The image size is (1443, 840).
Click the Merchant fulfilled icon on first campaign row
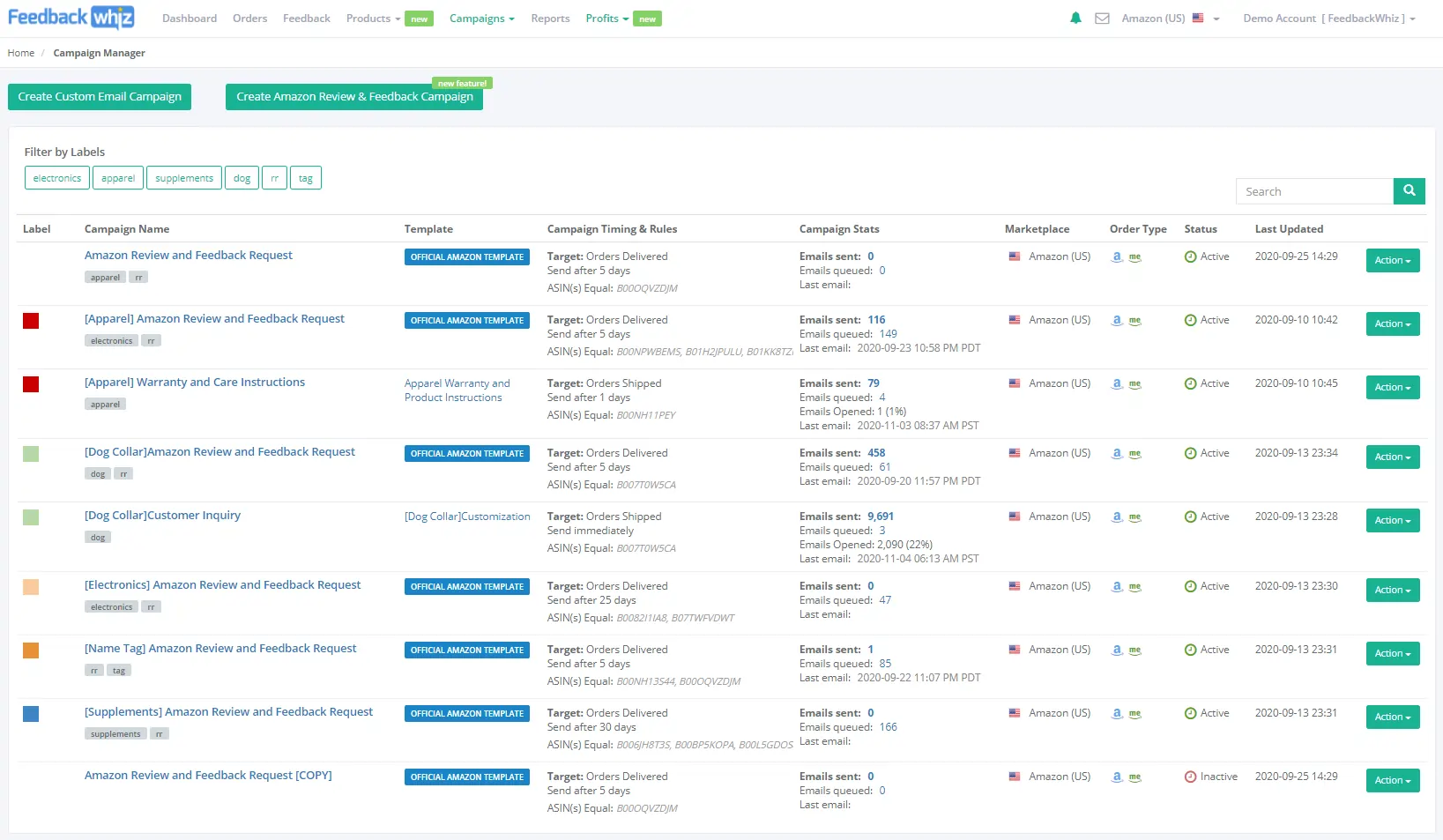[1135, 257]
